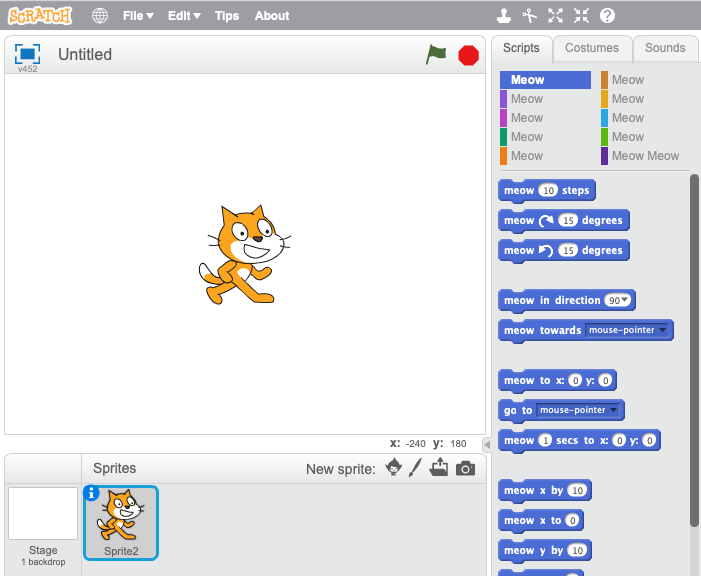Viewport: 701px width, 576px height.
Task: Select the Shrink sprite tool
Action: pyautogui.click(x=581, y=16)
